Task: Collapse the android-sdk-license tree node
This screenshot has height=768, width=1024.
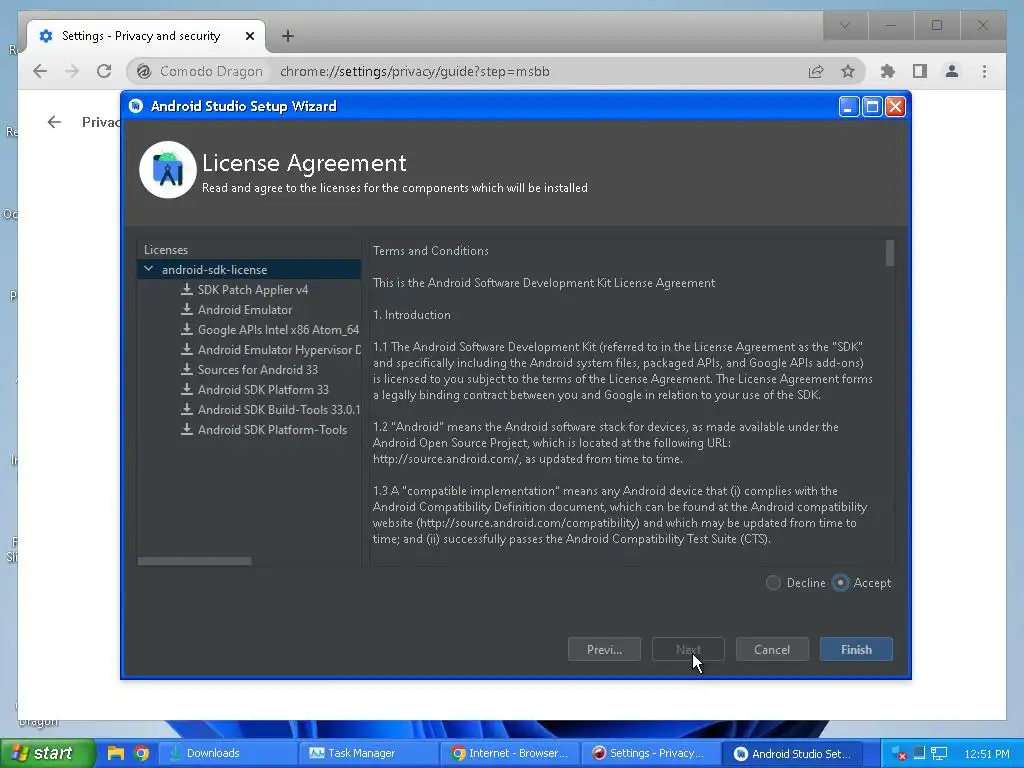Action: 149,269
